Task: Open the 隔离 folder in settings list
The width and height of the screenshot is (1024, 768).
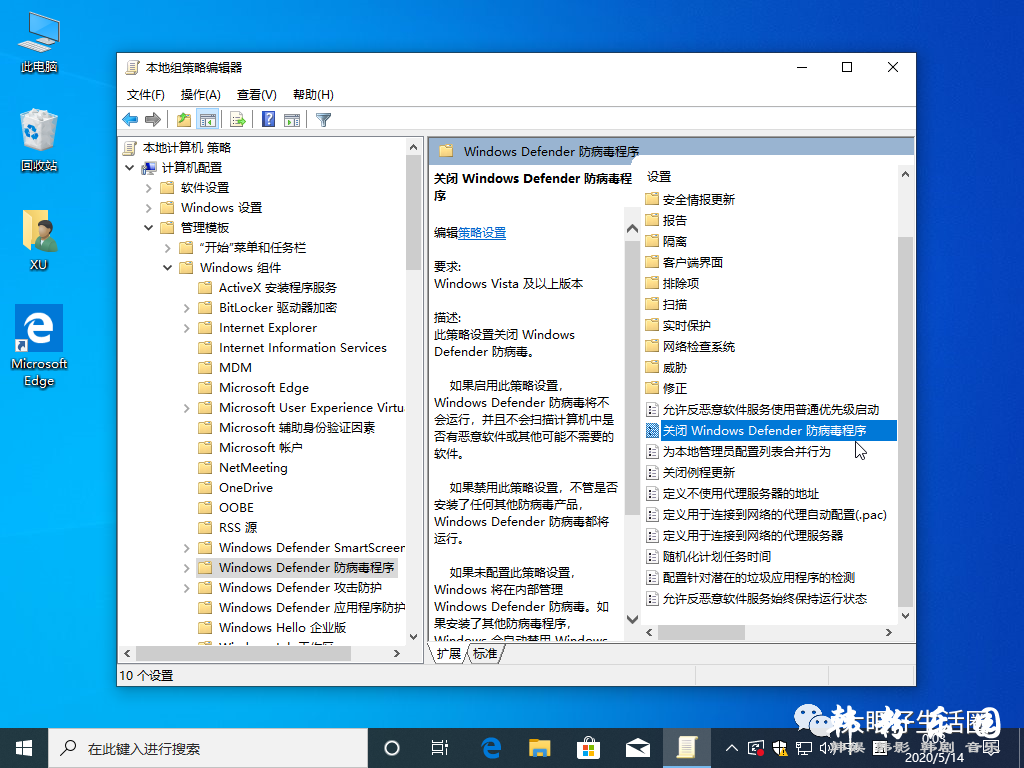Action: tap(666, 241)
